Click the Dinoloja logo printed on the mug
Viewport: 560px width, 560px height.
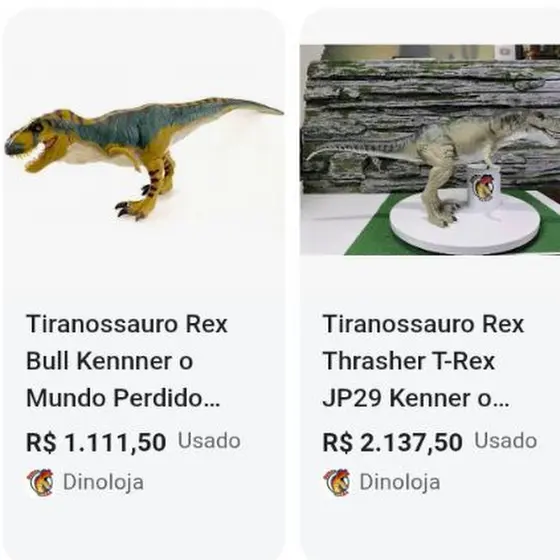pos(482,187)
